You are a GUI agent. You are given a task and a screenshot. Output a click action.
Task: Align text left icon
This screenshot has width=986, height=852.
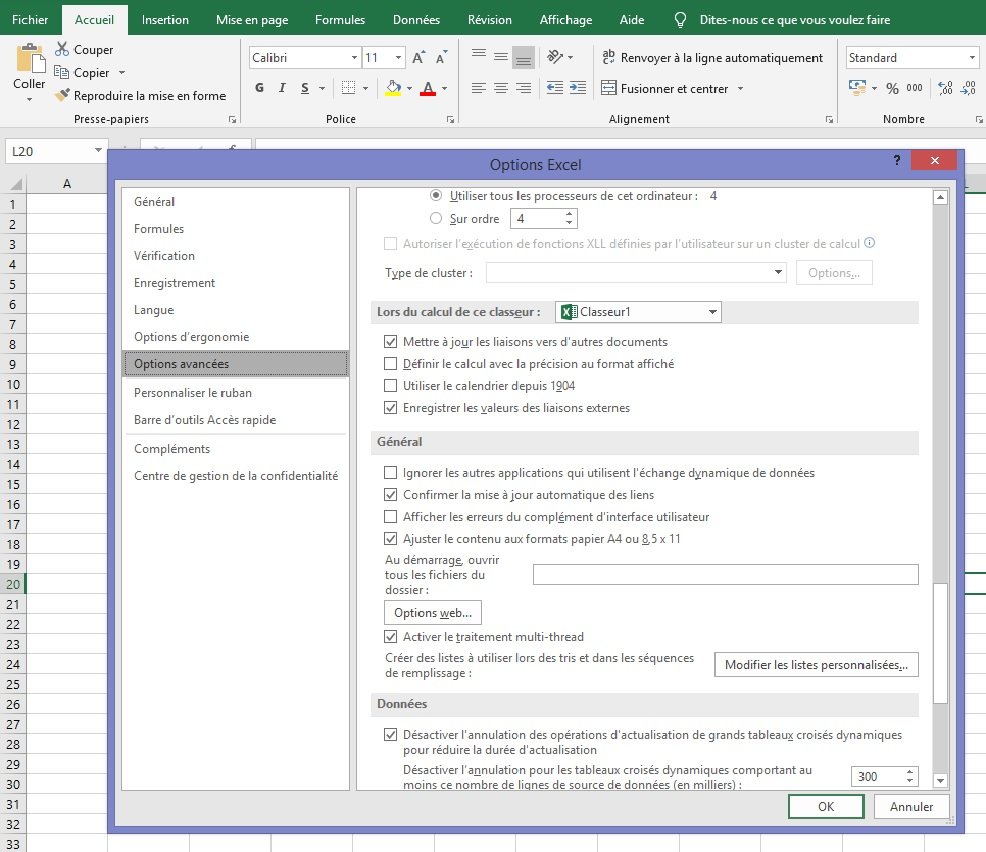click(x=479, y=88)
